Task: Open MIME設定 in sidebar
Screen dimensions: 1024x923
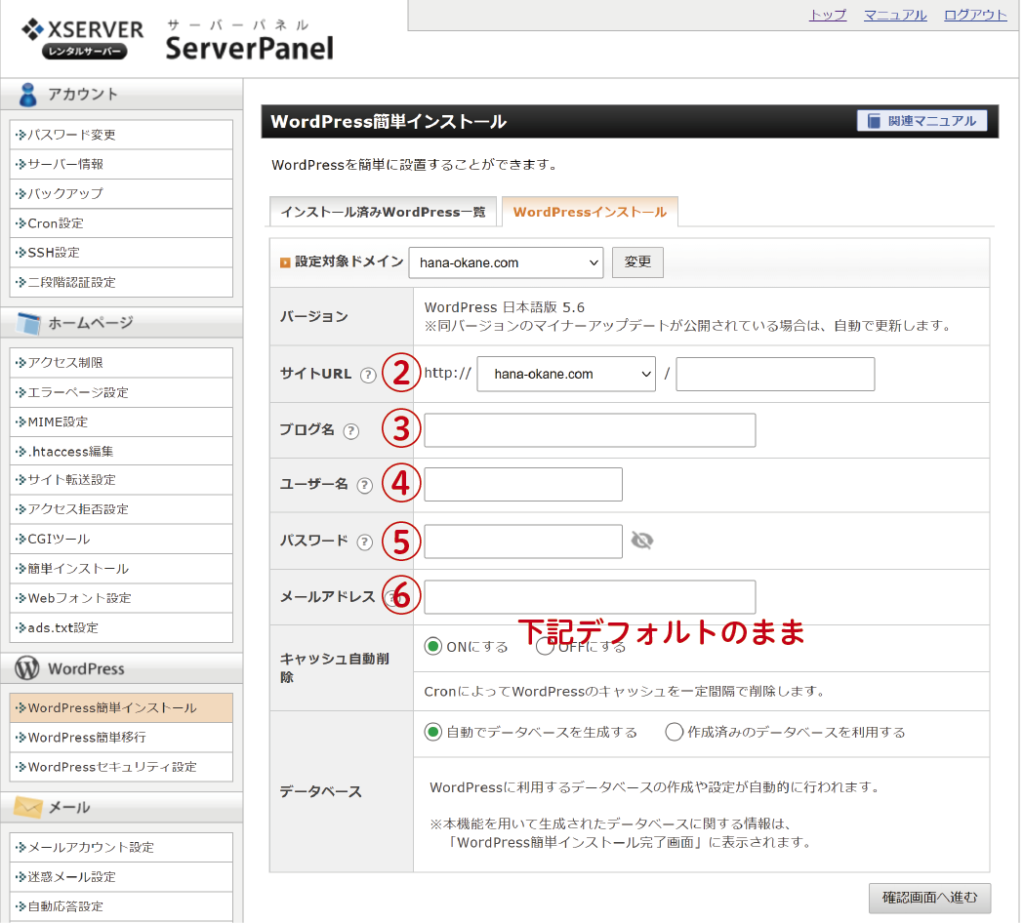Action: pyautogui.click(x=121, y=422)
